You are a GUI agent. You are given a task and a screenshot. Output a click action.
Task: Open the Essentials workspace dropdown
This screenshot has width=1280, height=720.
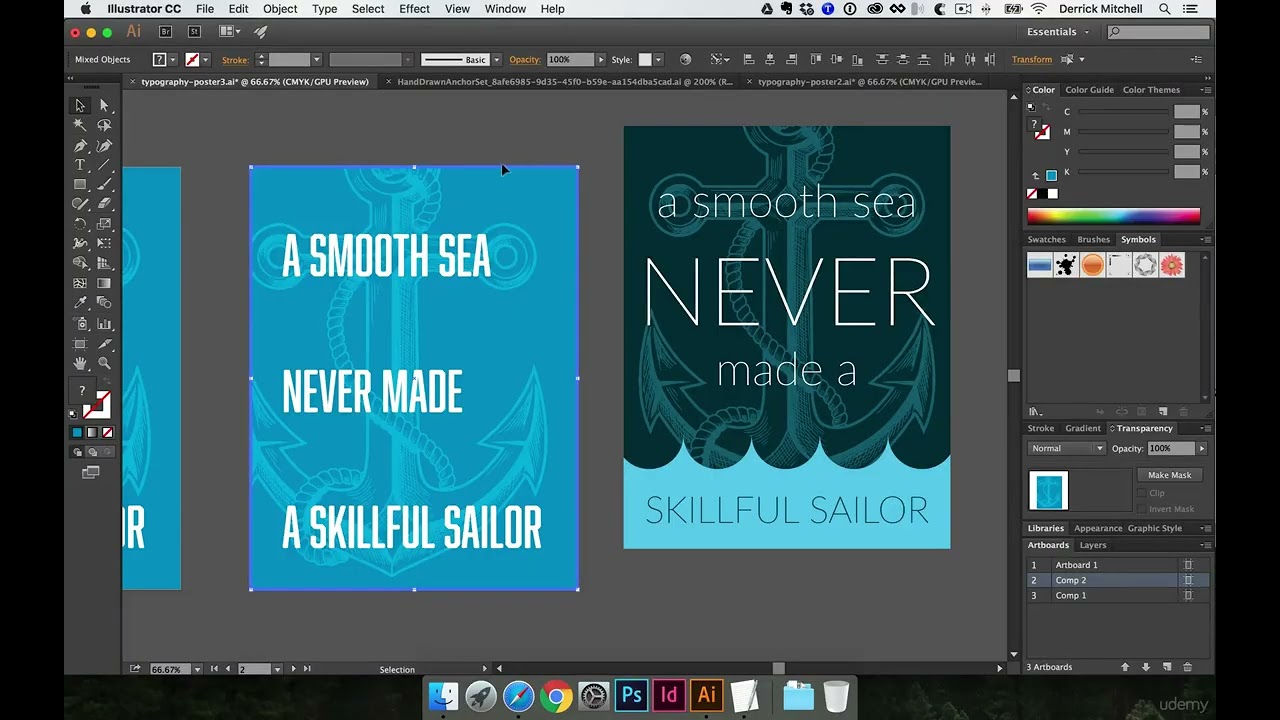1057,32
